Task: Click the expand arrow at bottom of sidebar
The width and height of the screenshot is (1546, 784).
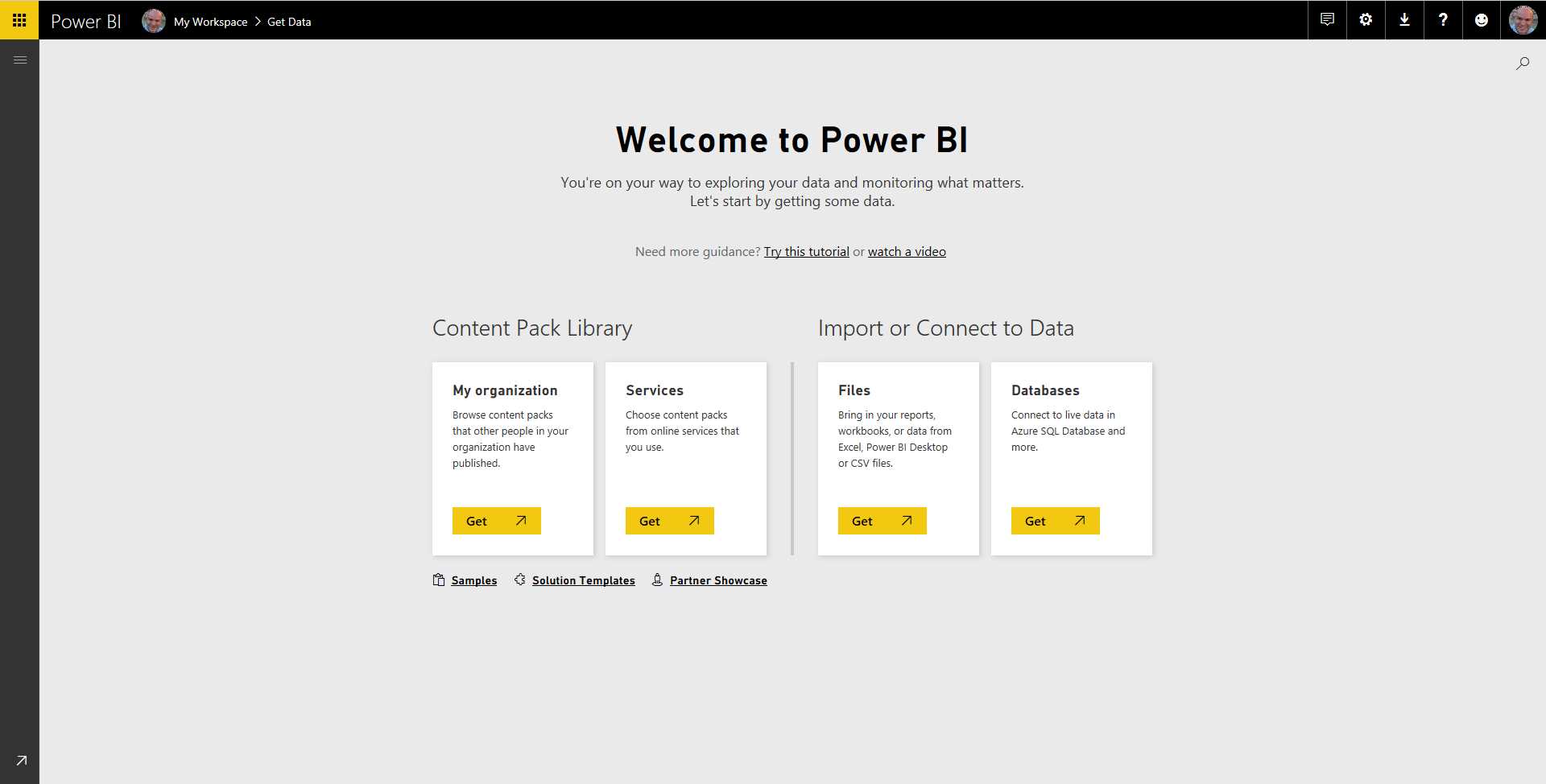Action: (x=20, y=759)
